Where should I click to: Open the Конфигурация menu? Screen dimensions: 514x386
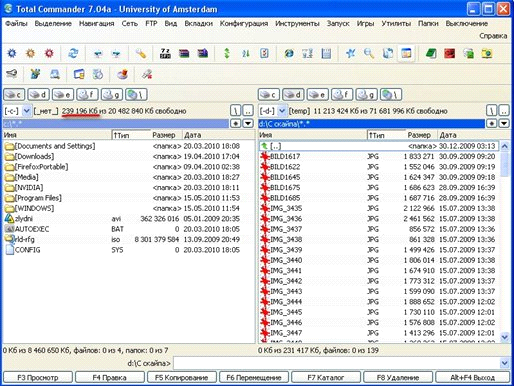point(244,24)
